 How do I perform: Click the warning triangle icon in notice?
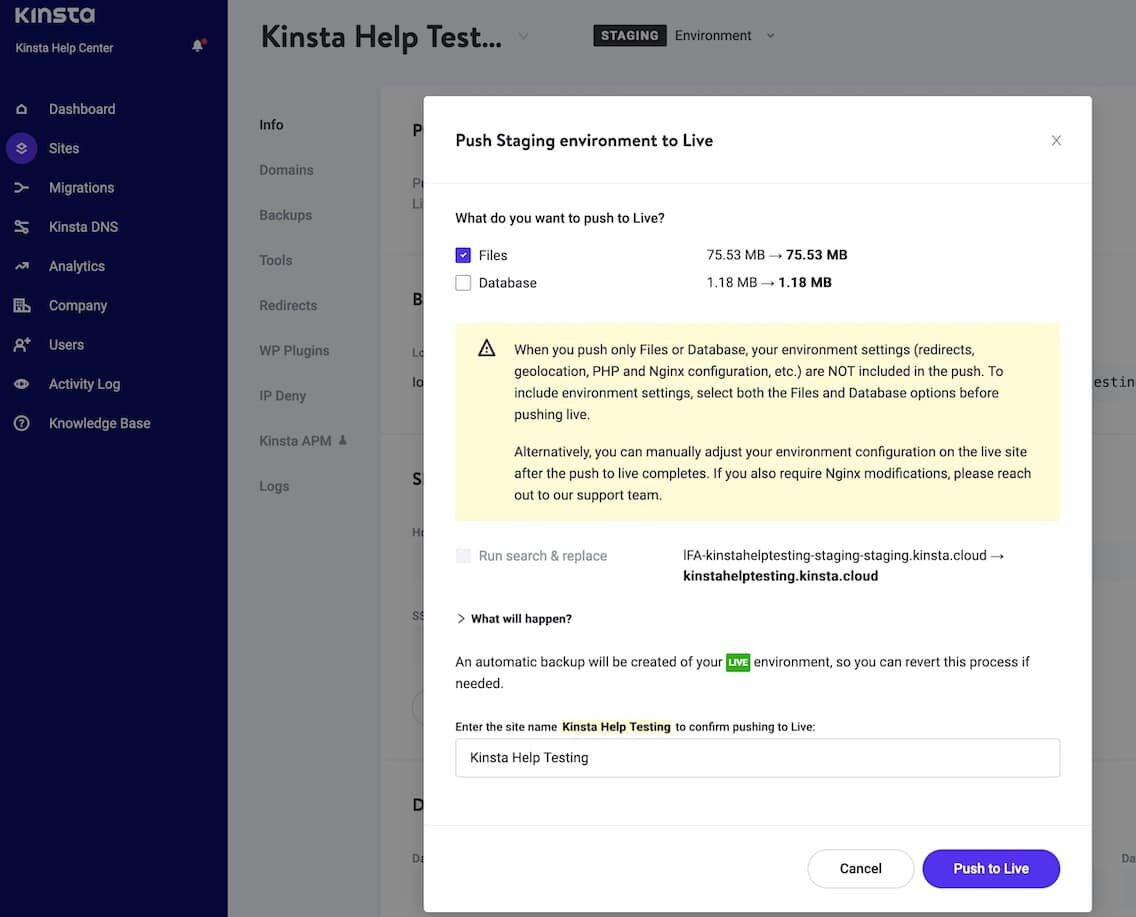pos(487,348)
